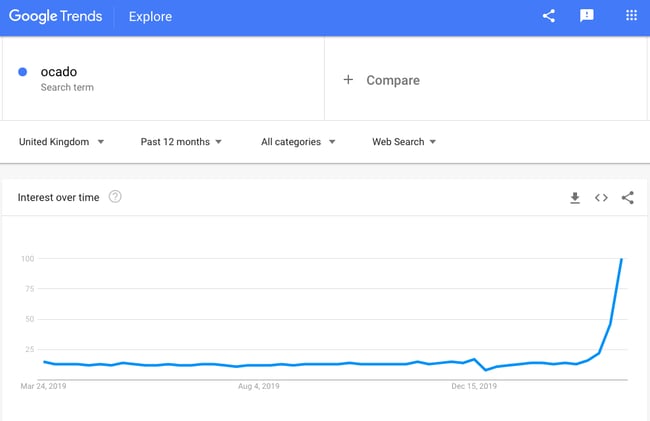This screenshot has height=421, width=650.
Task: Open the embed code icon
Action: tap(601, 198)
